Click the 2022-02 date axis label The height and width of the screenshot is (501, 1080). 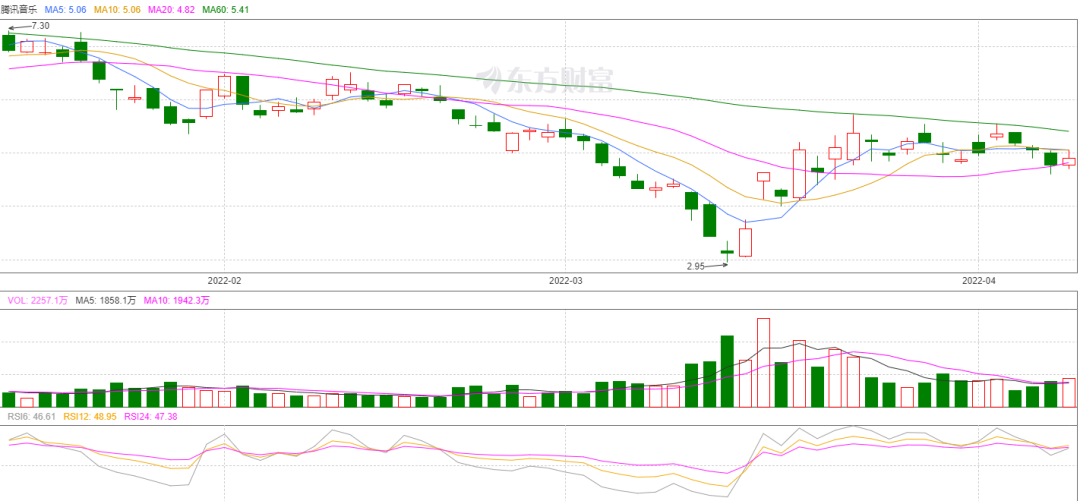(226, 280)
